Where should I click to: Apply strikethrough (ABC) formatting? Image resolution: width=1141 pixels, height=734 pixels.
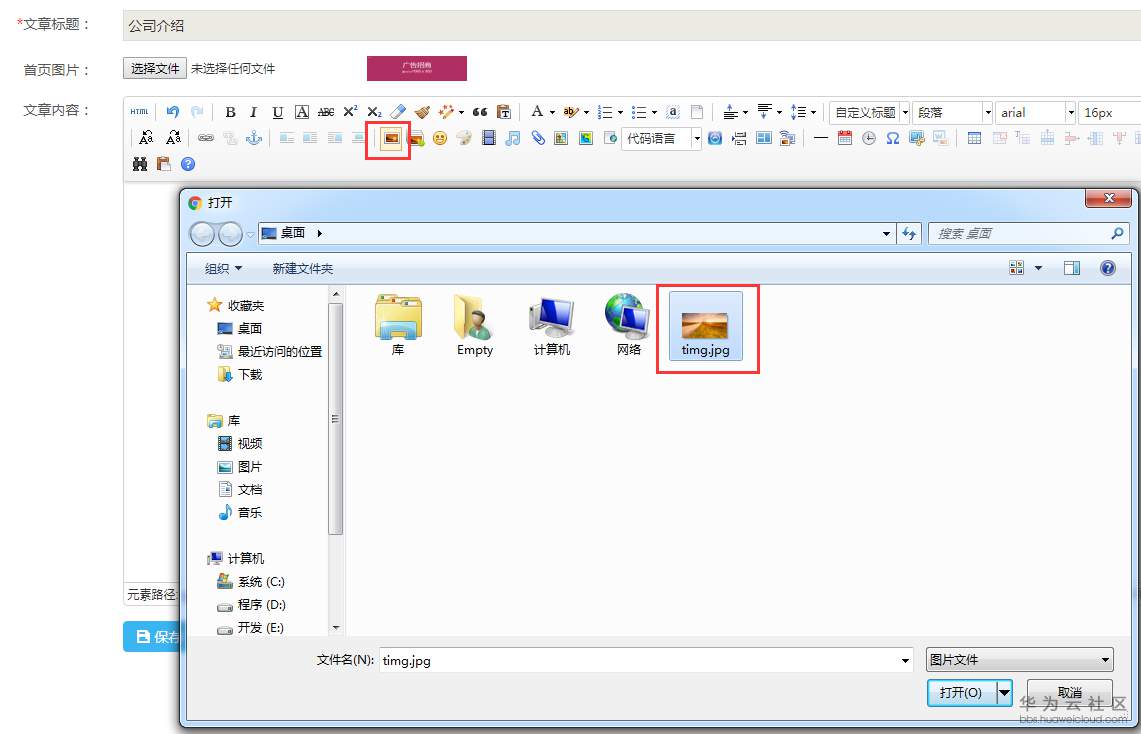[326, 112]
